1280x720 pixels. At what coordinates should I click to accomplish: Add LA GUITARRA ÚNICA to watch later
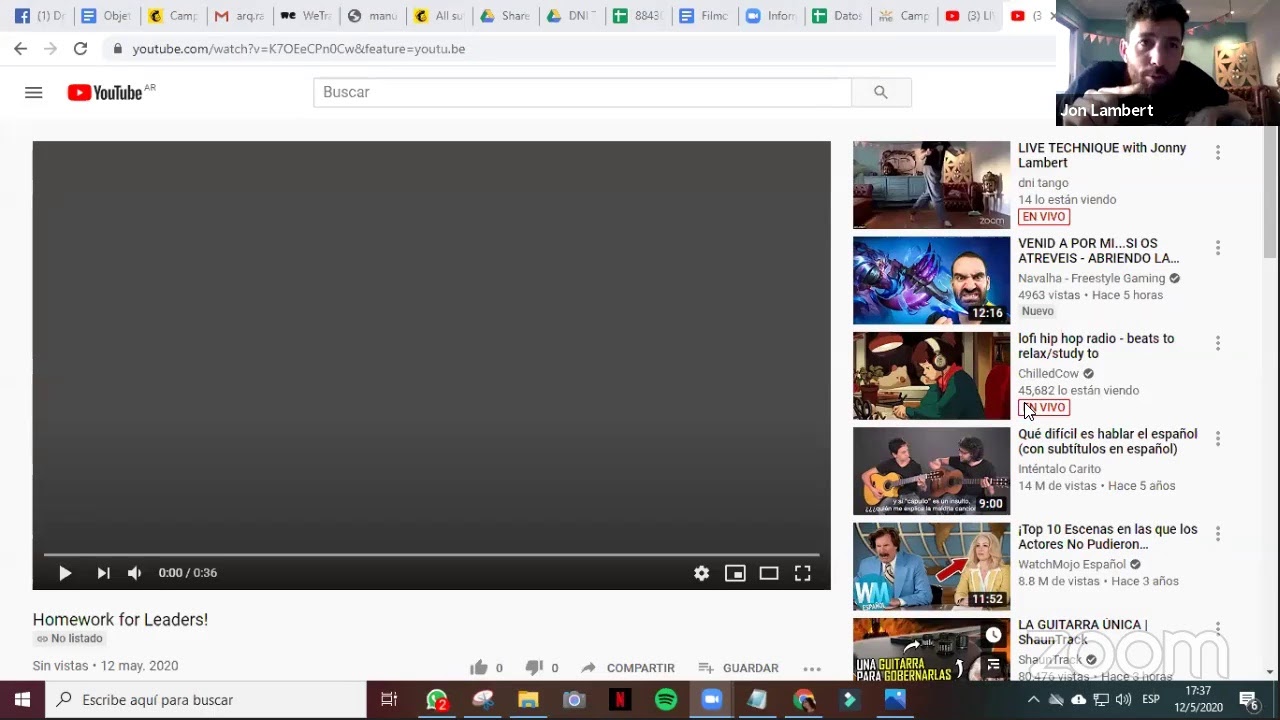coord(993,635)
